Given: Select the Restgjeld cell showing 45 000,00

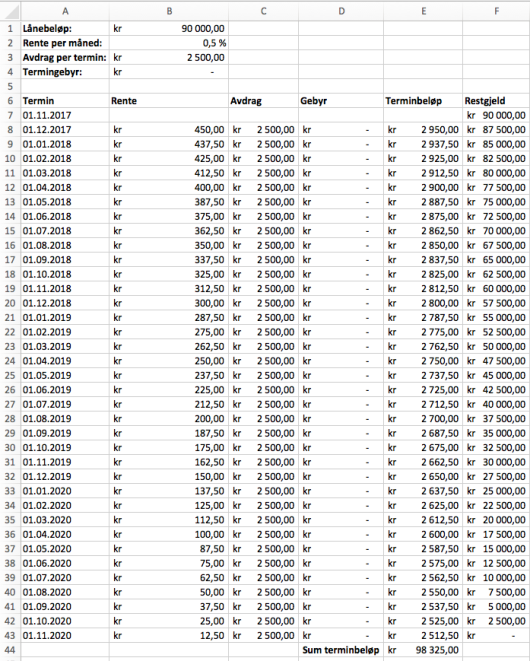Looking at the screenshot, I should (x=496, y=375).
